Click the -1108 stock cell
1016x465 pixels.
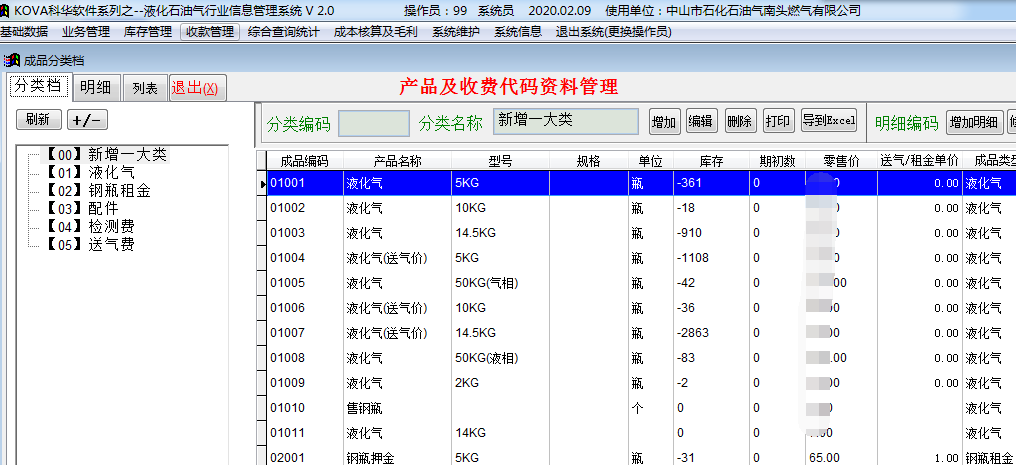point(711,258)
